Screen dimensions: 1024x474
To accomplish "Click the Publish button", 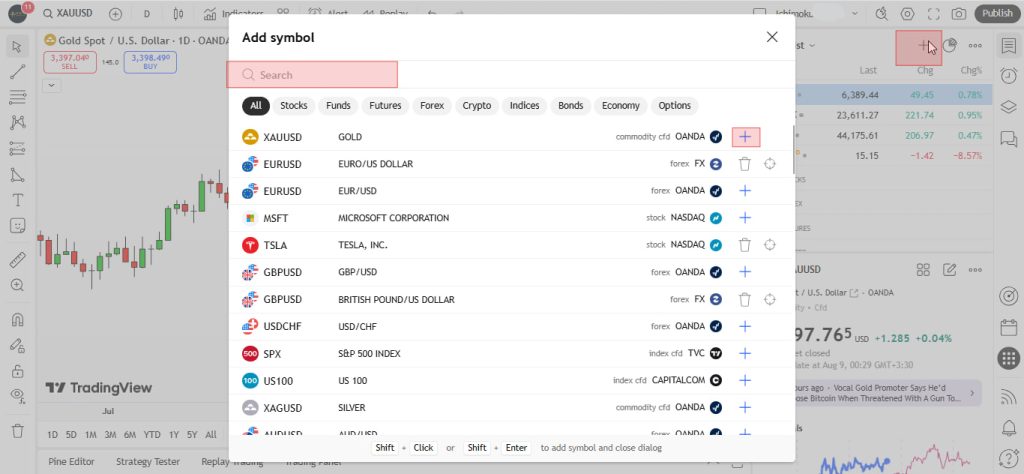I will [x=997, y=13].
